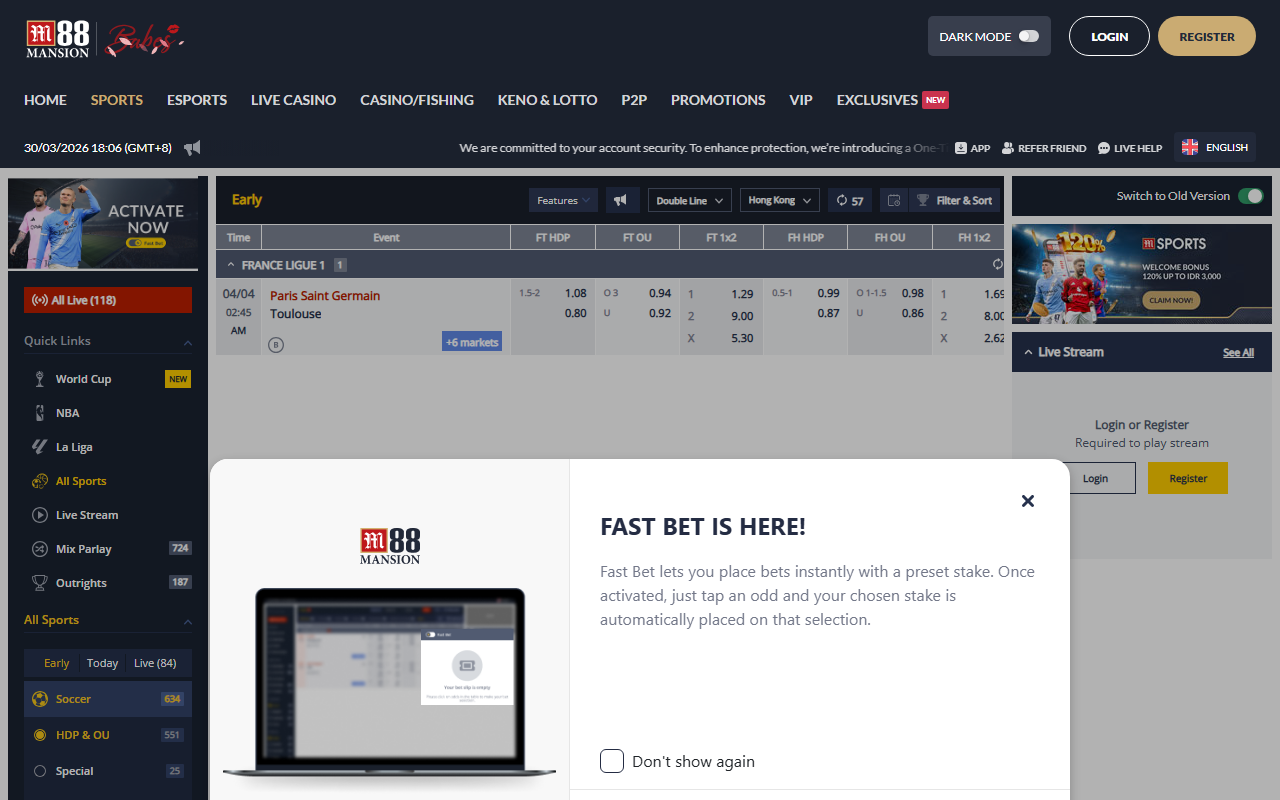This screenshot has height=800, width=1280.
Task: Click the gold Register button in header
Action: click(1206, 36)
